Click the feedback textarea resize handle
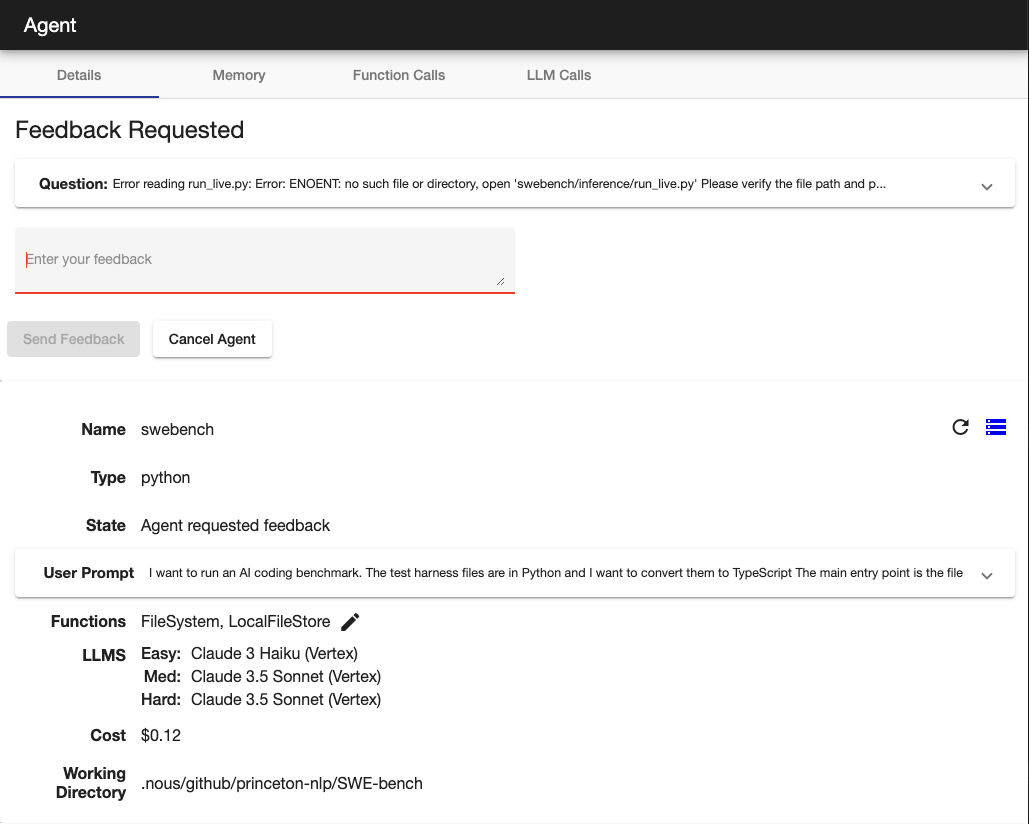The image size is (1029, 824). (x=500, y=281)
